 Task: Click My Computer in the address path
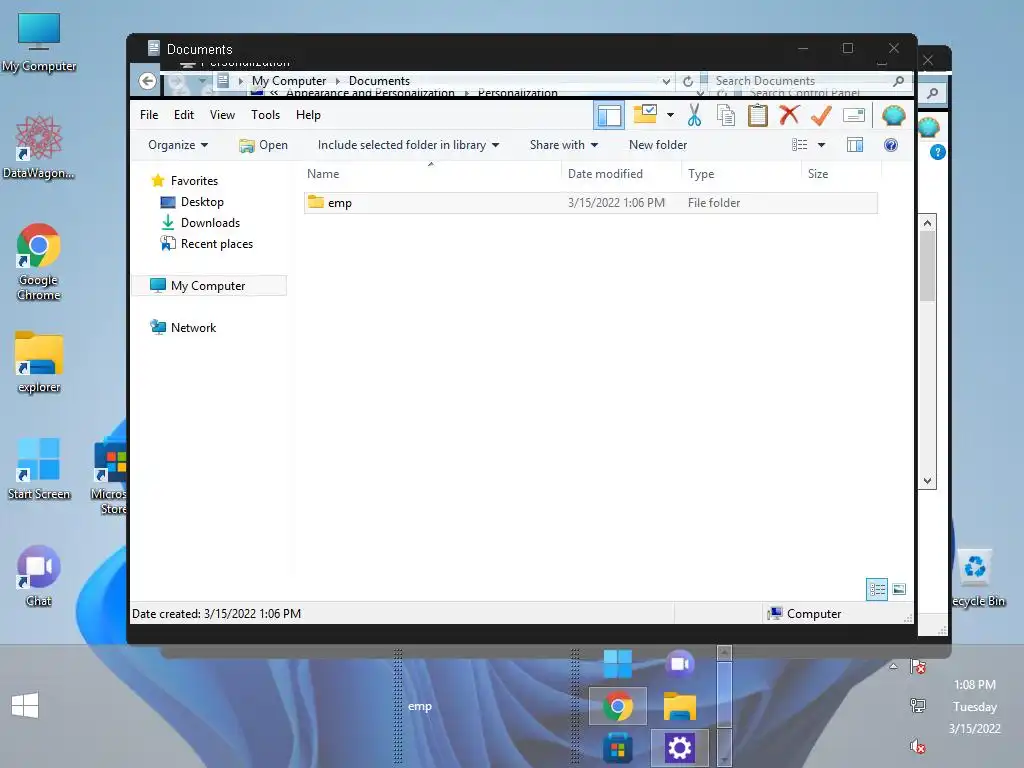tap(289, 81)
